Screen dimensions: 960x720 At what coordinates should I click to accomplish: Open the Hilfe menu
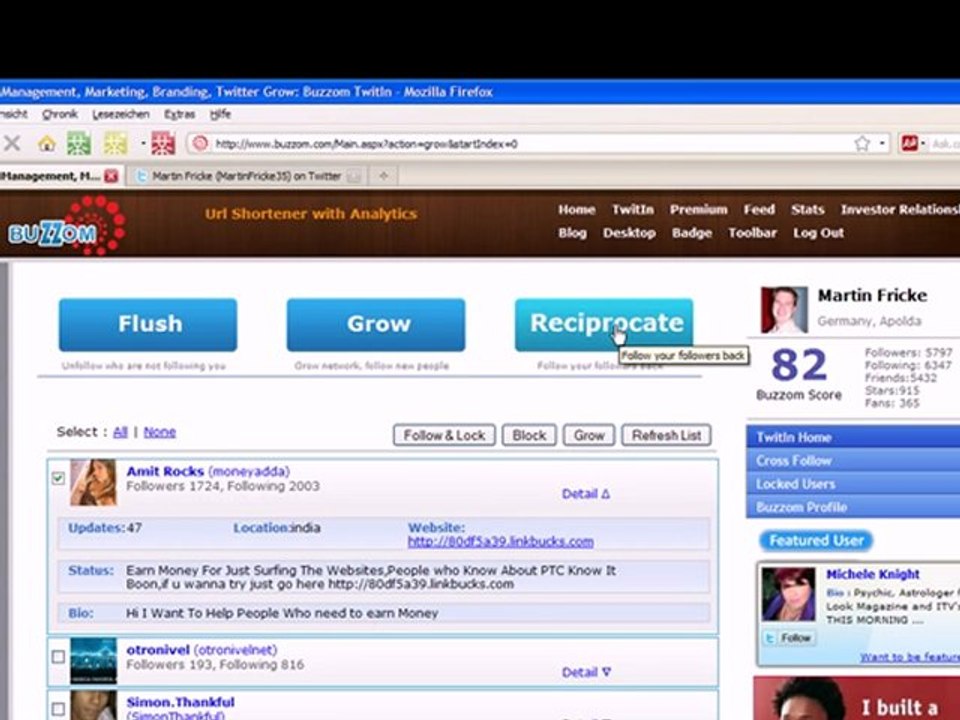pyautogui.click(x=220, y=114)
